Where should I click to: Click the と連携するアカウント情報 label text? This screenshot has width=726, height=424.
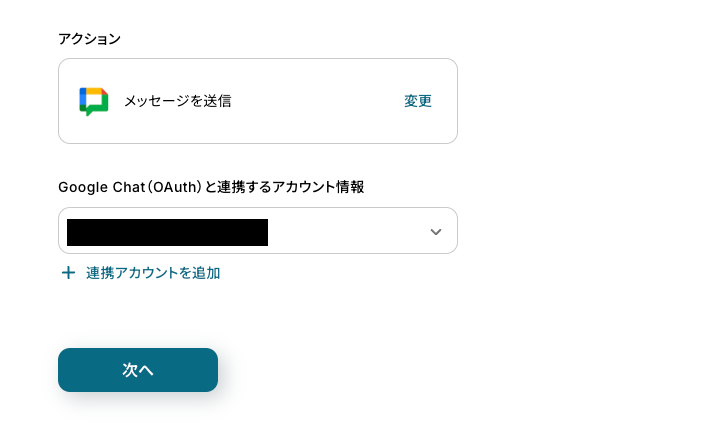[286, 187]
